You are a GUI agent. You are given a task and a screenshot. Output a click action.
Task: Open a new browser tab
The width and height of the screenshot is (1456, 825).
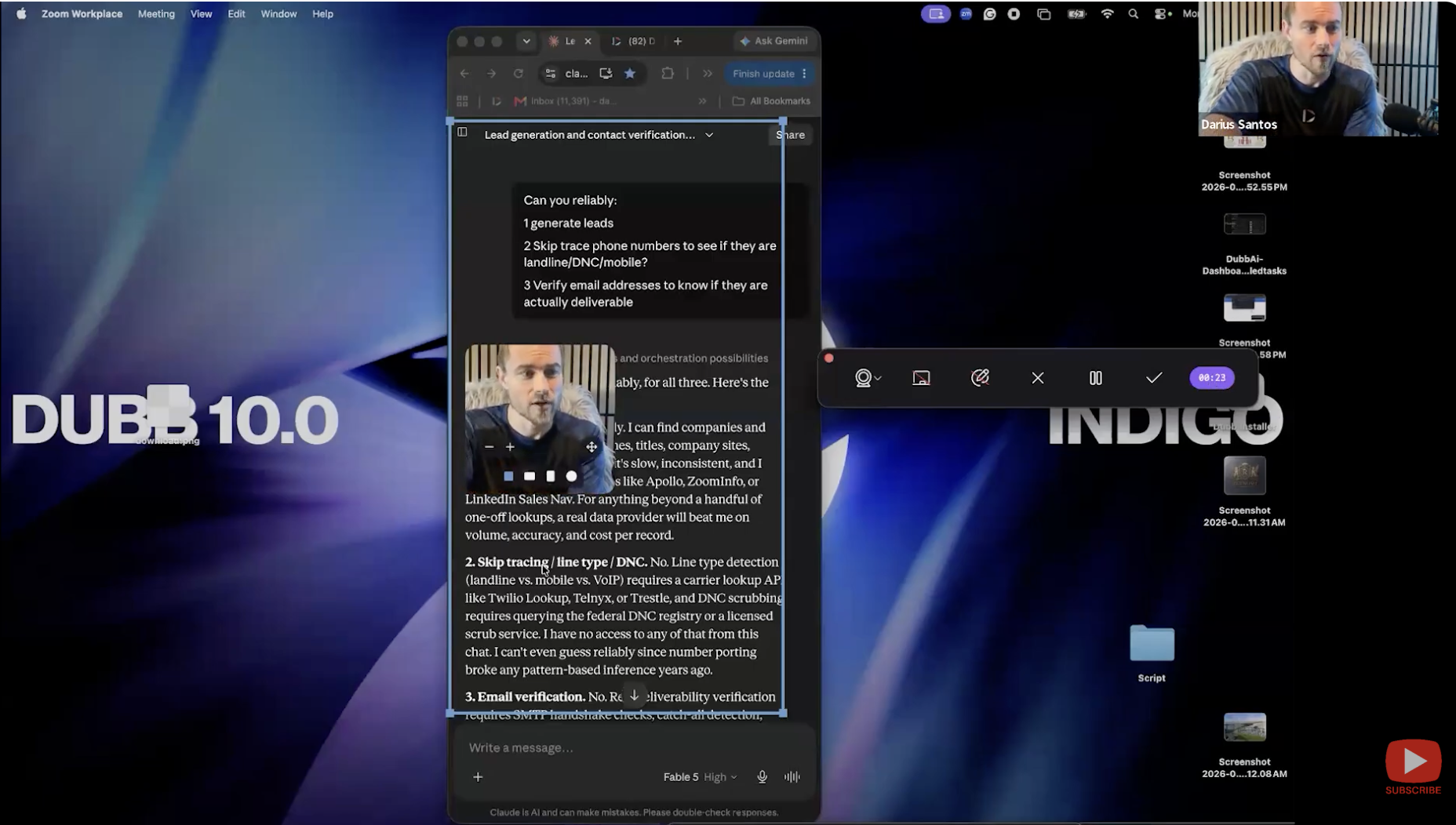click(x=678, y=42)
